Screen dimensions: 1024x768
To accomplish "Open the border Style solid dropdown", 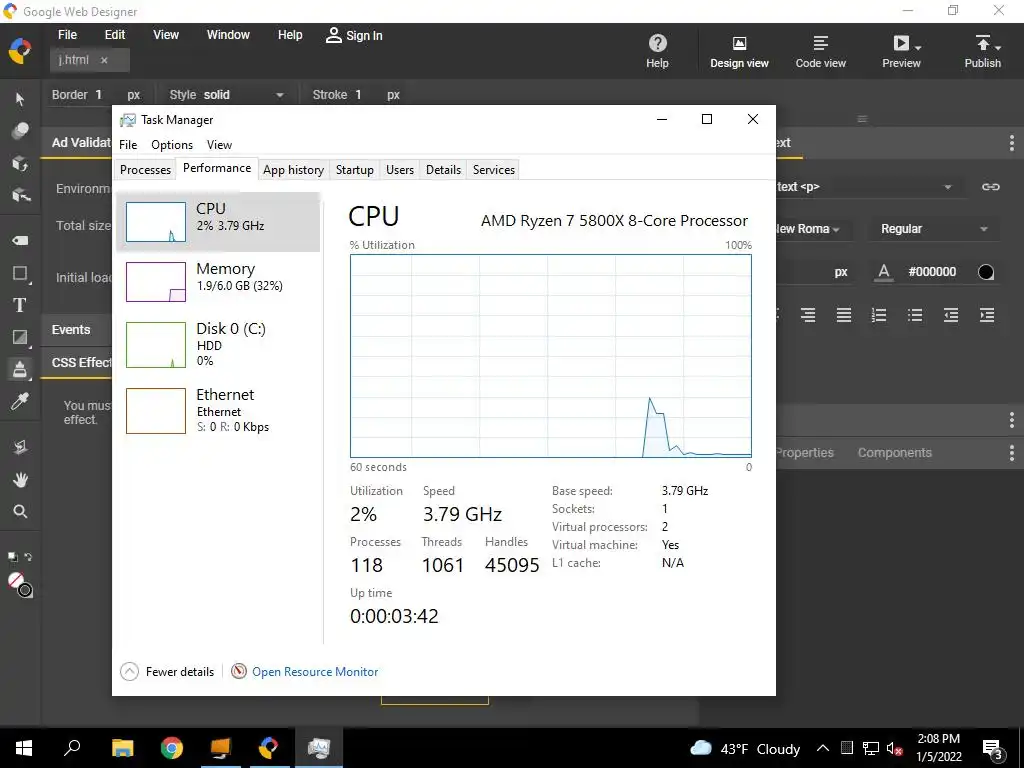I will (x=226, y=95).
